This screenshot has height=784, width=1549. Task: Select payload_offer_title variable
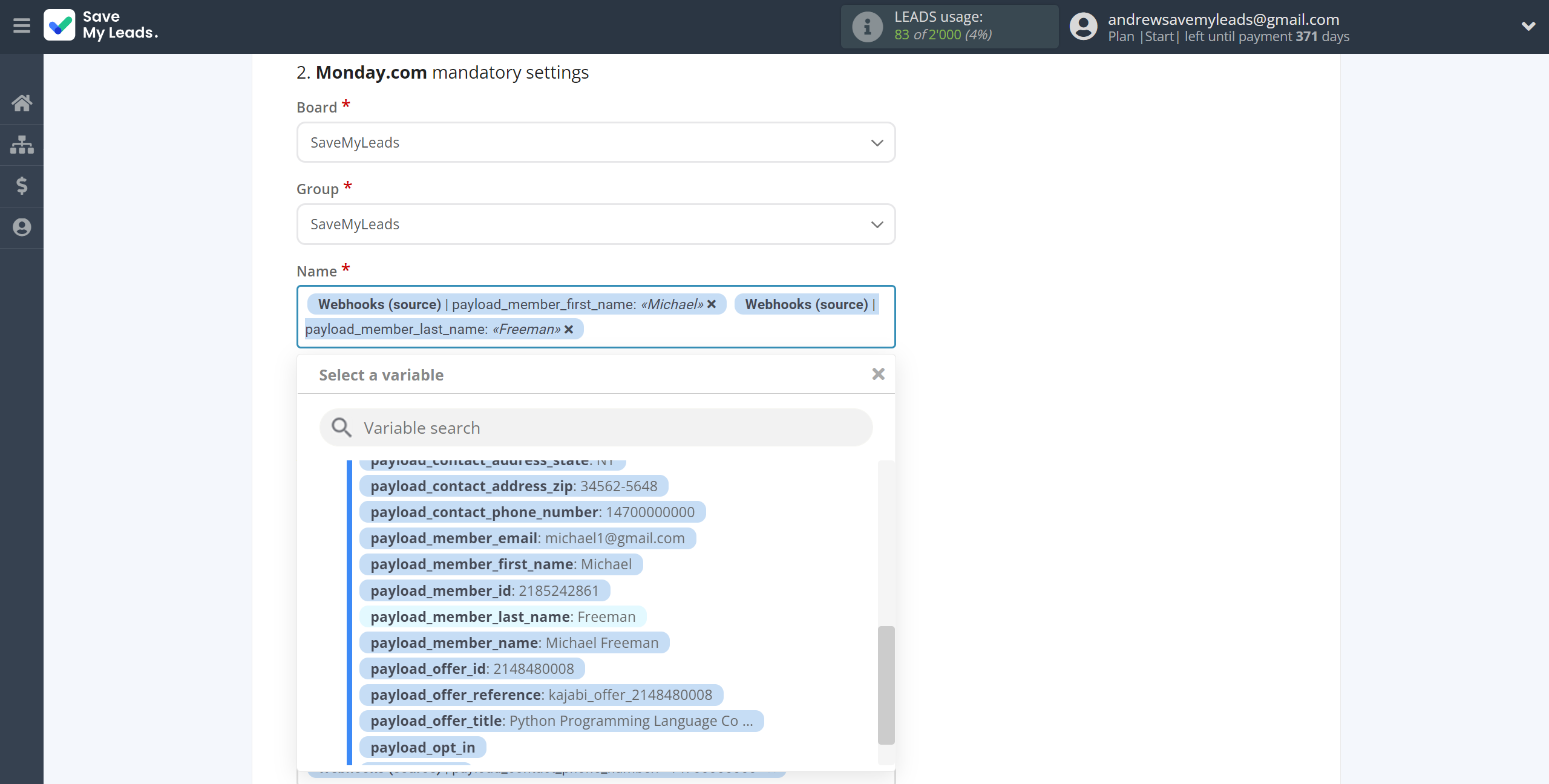tap(562, 721)
